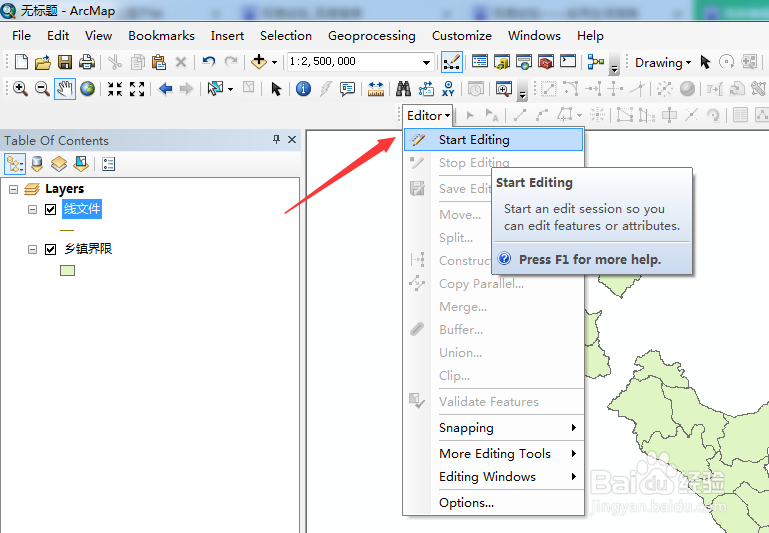Click List By Visibility icon
769x533 pixels.
click(x=59, y=164)
